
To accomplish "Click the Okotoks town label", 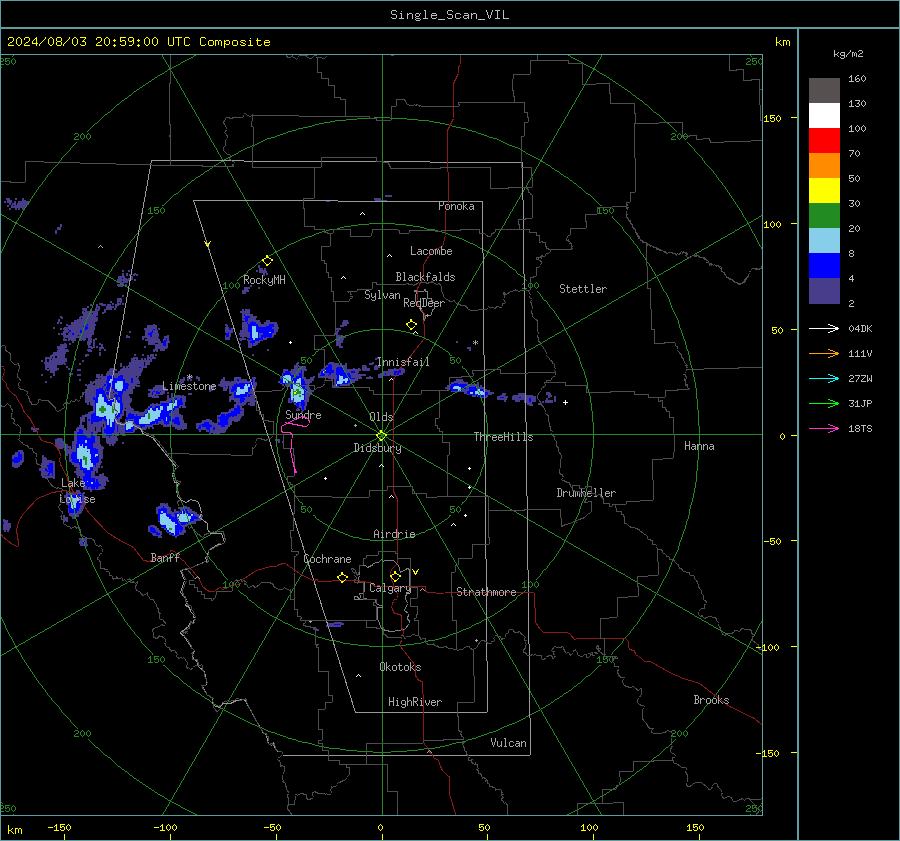I will pos(400,666).
